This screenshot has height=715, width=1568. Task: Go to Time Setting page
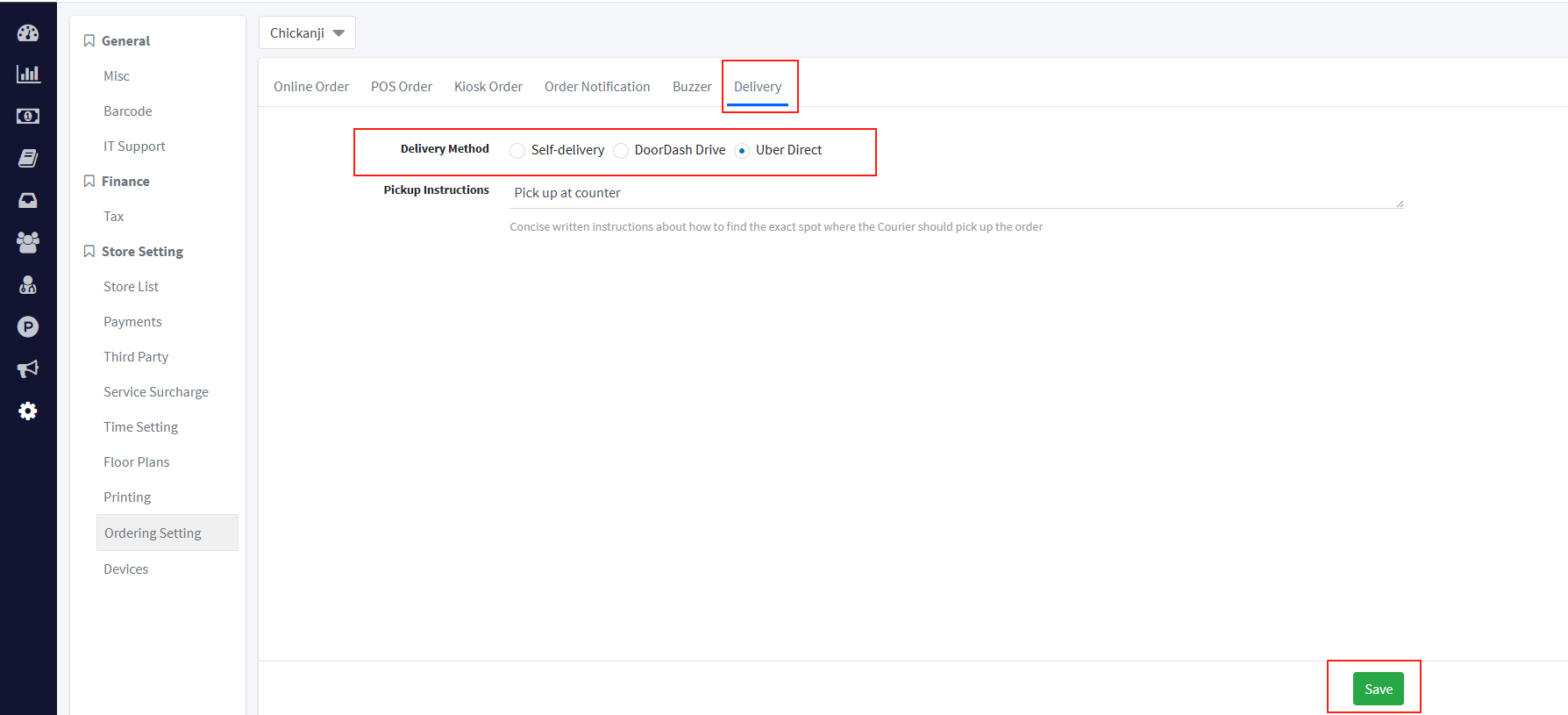(x=141, y=427)
